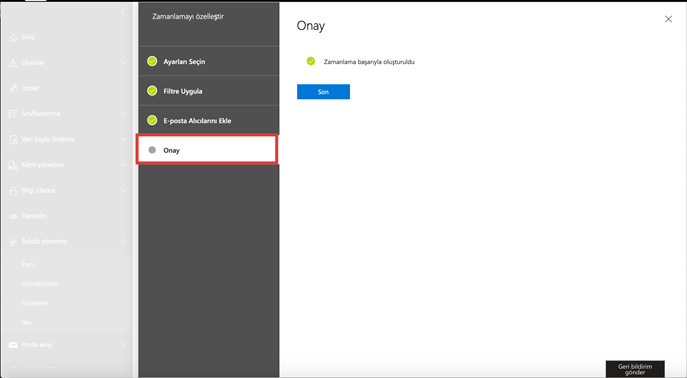Click the Sınıflandırma list icon

click(x=13, y=114)
